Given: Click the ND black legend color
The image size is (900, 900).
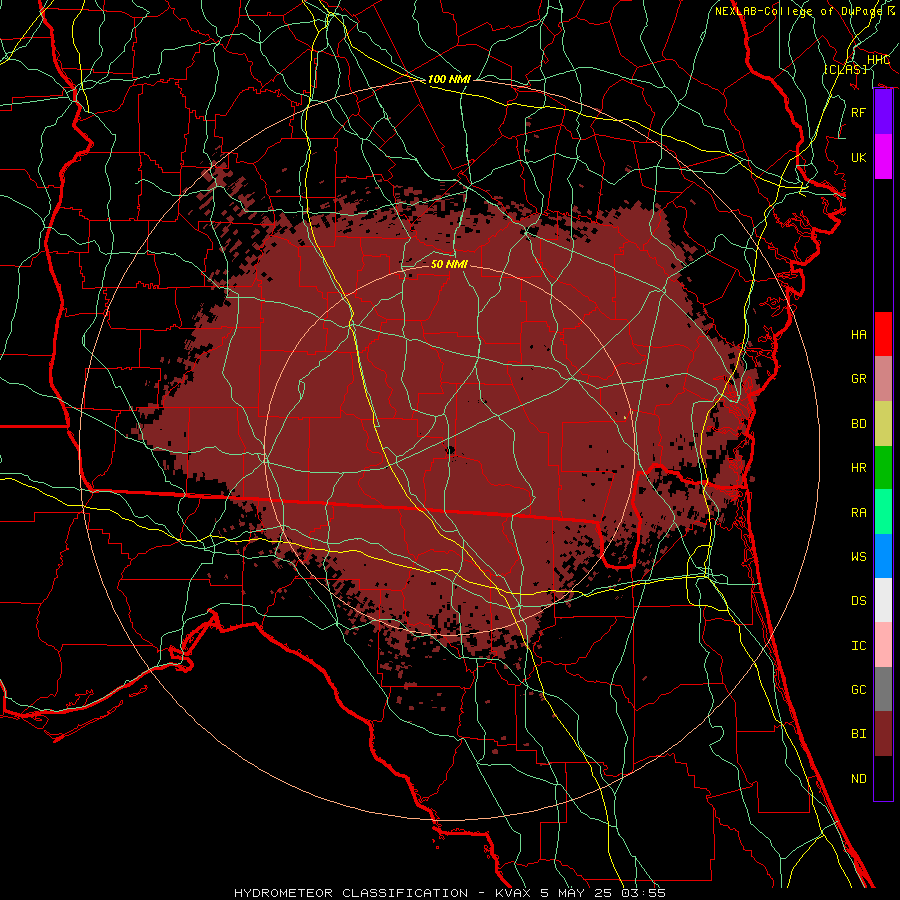Looking at the screenshot, I should 883,778.
